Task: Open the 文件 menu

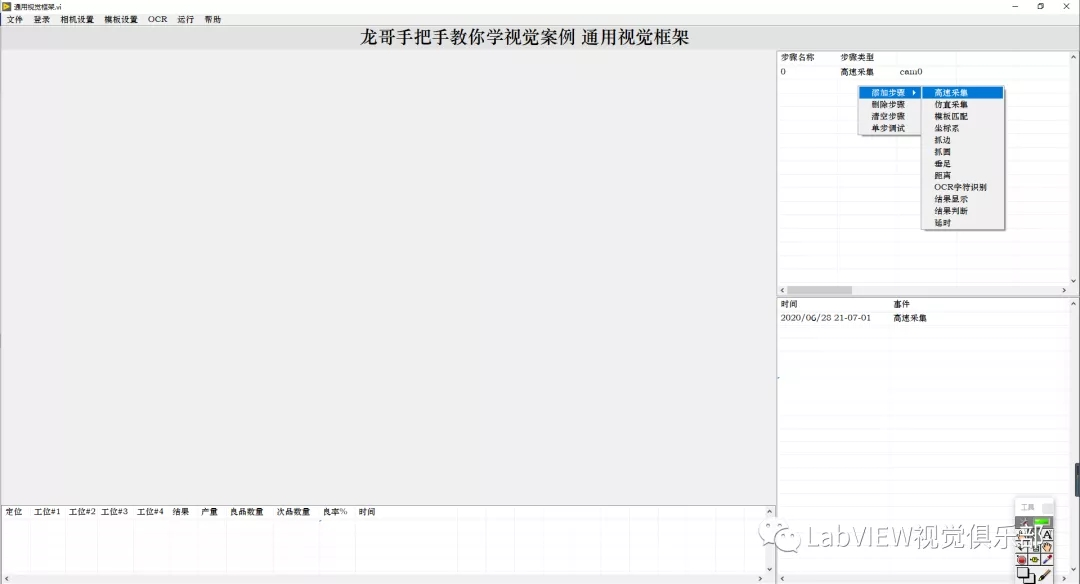Action: coord(14,19)
